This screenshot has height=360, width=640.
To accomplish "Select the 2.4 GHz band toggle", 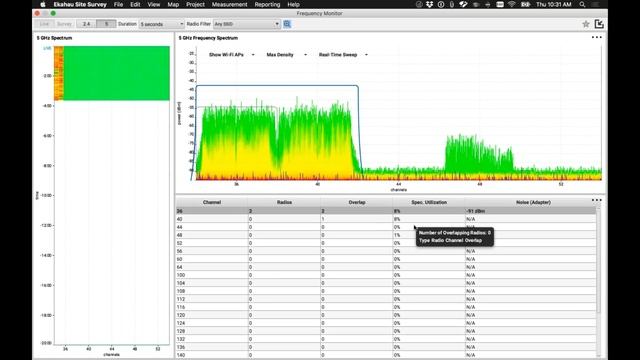I will (x=86, y=24).
